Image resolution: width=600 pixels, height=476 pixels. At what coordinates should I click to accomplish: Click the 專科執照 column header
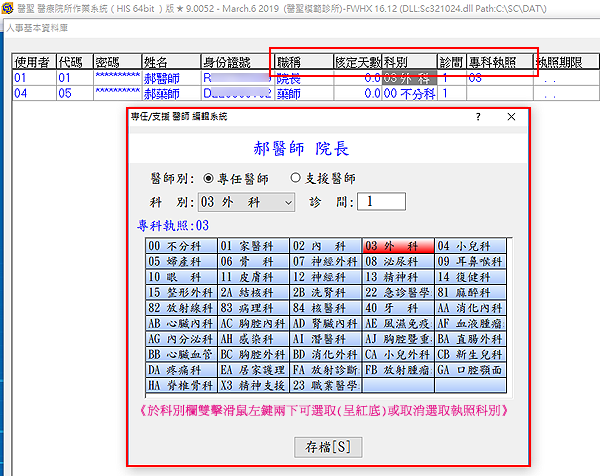(495, 61)
